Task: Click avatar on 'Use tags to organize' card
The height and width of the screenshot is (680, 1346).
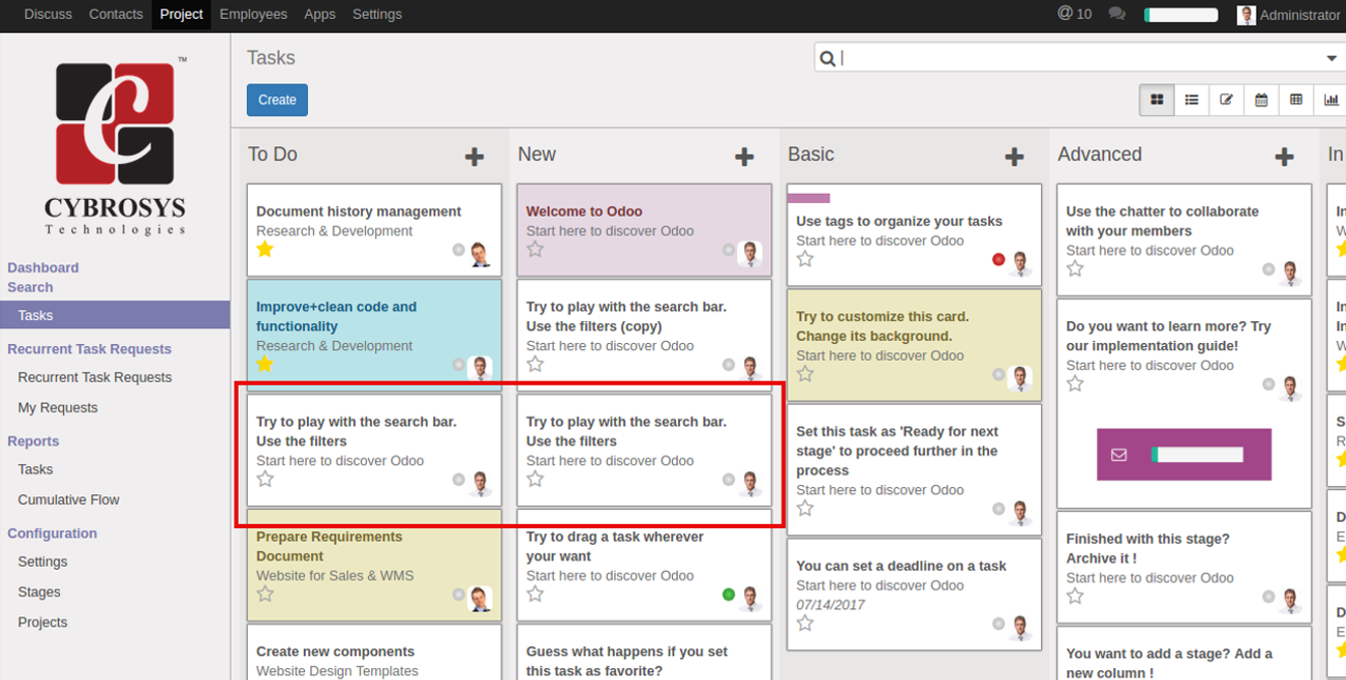Action: point(1020,264)
